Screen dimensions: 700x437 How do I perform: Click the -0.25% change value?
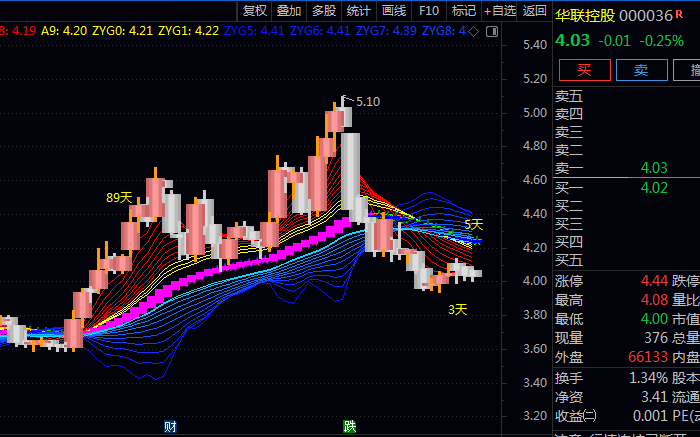point(662,41)
